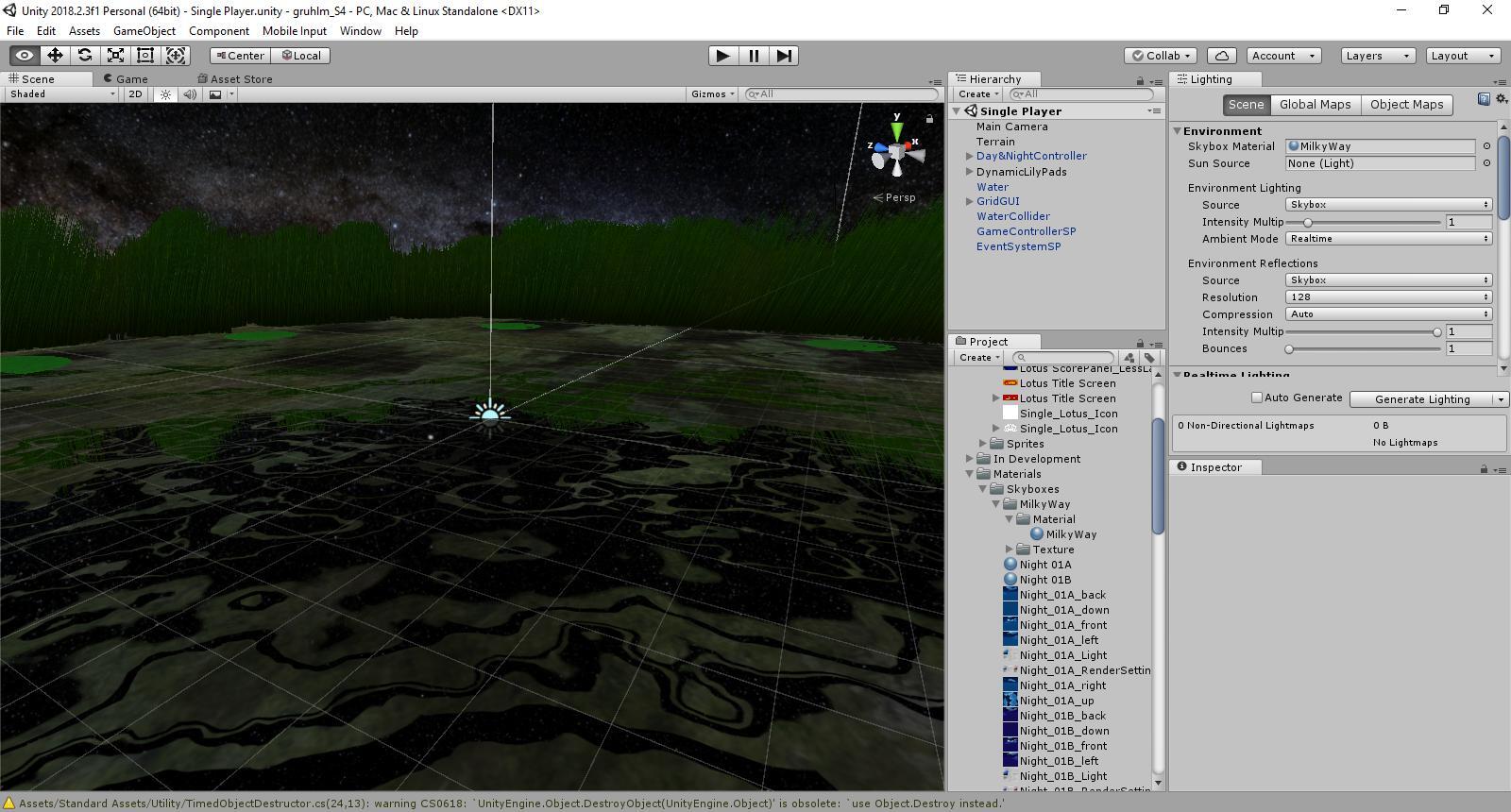Screen dimensions: 1511x812
Task: Toggle scene audio speaker icon
Action: tap(190, 94)
